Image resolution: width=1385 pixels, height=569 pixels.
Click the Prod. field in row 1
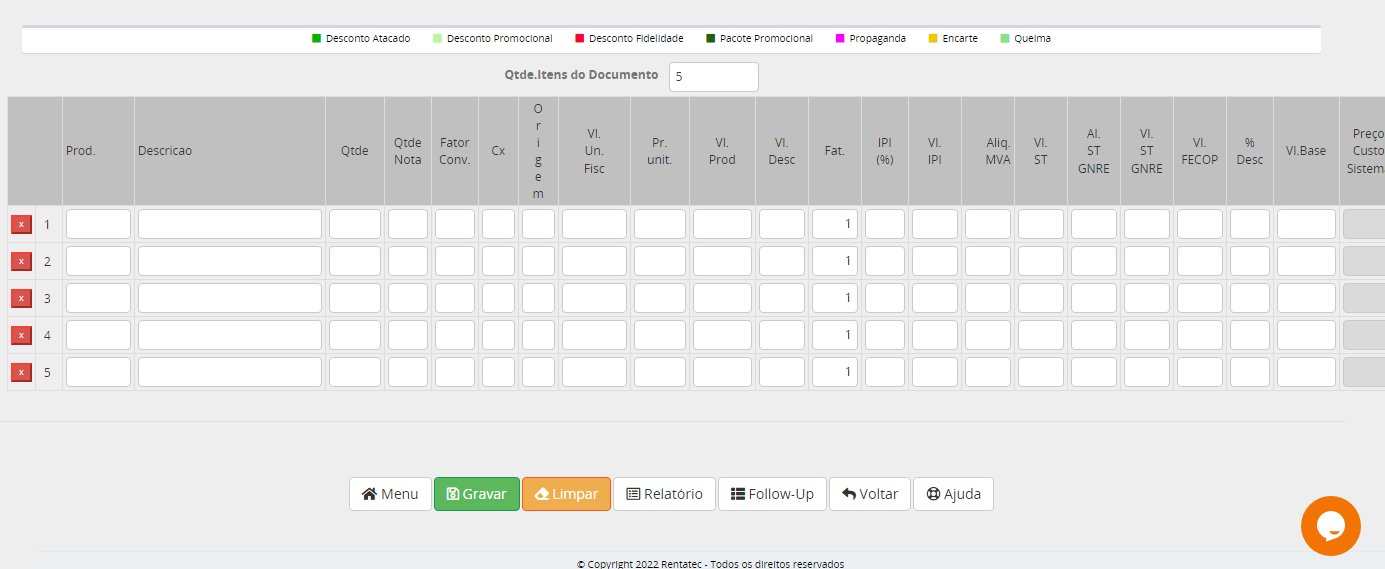[98, 224]
